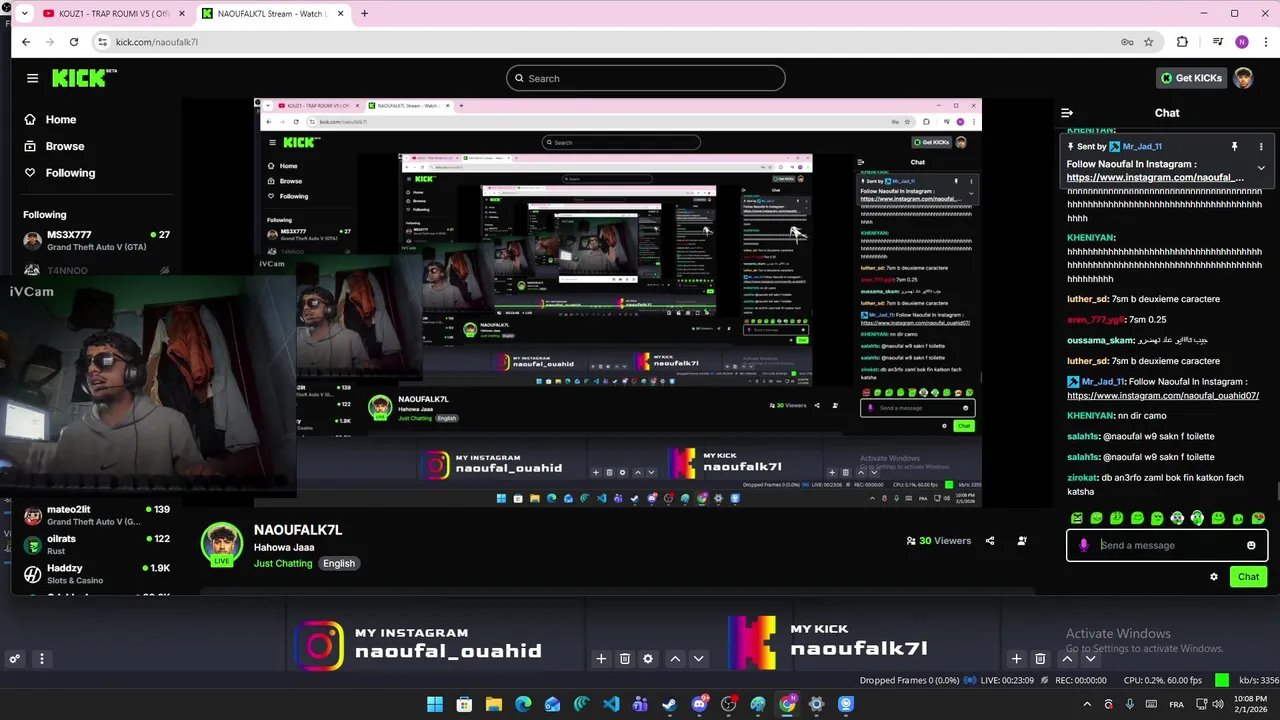This screenshot has width=1280, height=720.
Task: Click the up arrow beside the Instagram banner
Action: (x=675, y=658)
